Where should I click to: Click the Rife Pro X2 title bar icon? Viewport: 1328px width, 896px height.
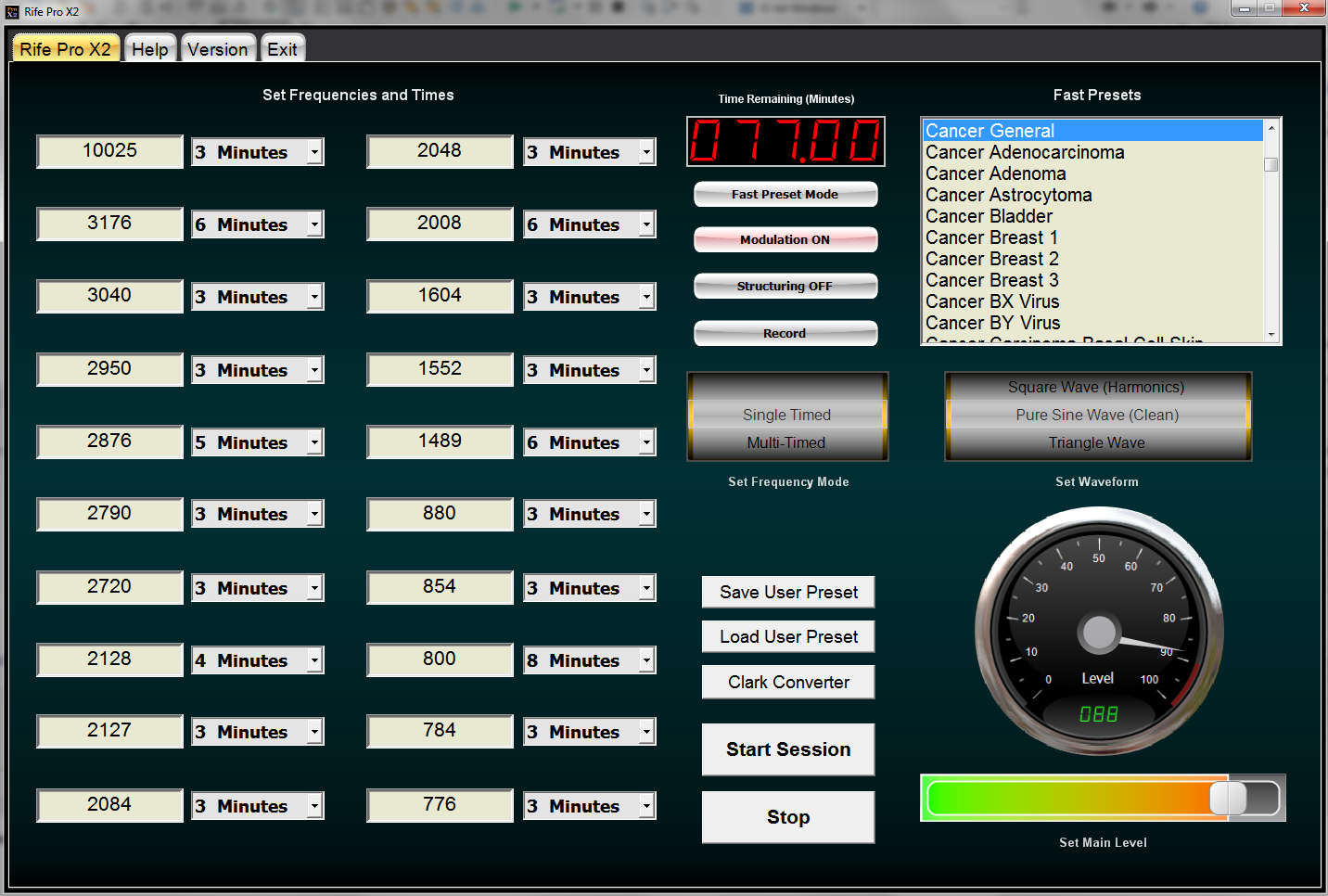point(12,12)
